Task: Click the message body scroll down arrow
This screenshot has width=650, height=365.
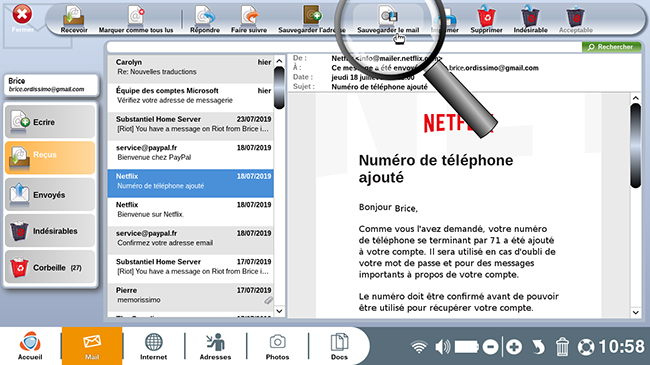Action: (x=635, y=312)
